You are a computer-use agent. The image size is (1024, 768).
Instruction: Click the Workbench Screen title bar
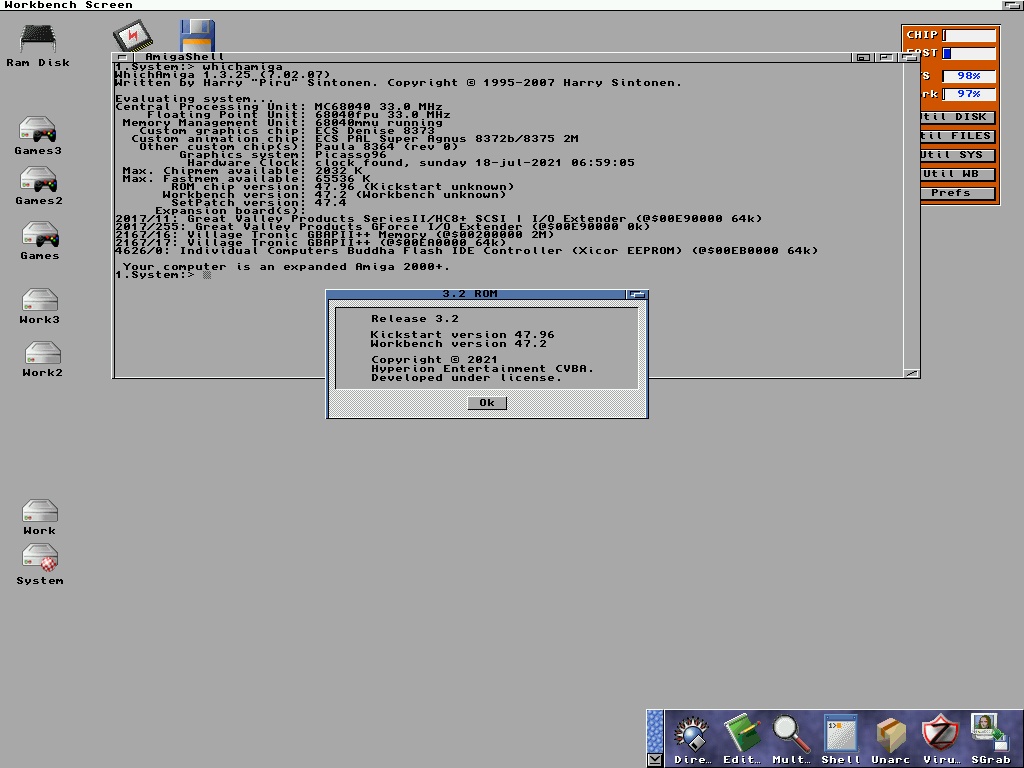click(500, 5)
